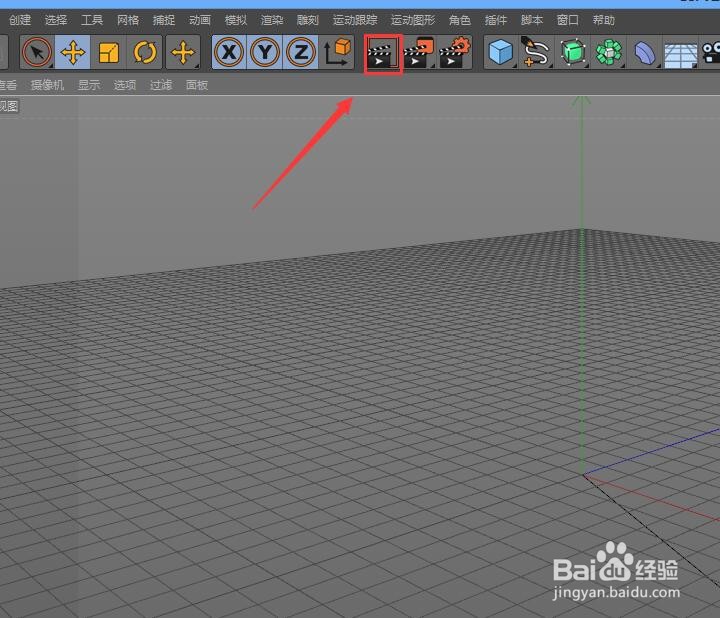Image resolution: width=720 pixels, height=618 pixels.
Task: Open the 动画 menu
Action: [x=200, y=20]
